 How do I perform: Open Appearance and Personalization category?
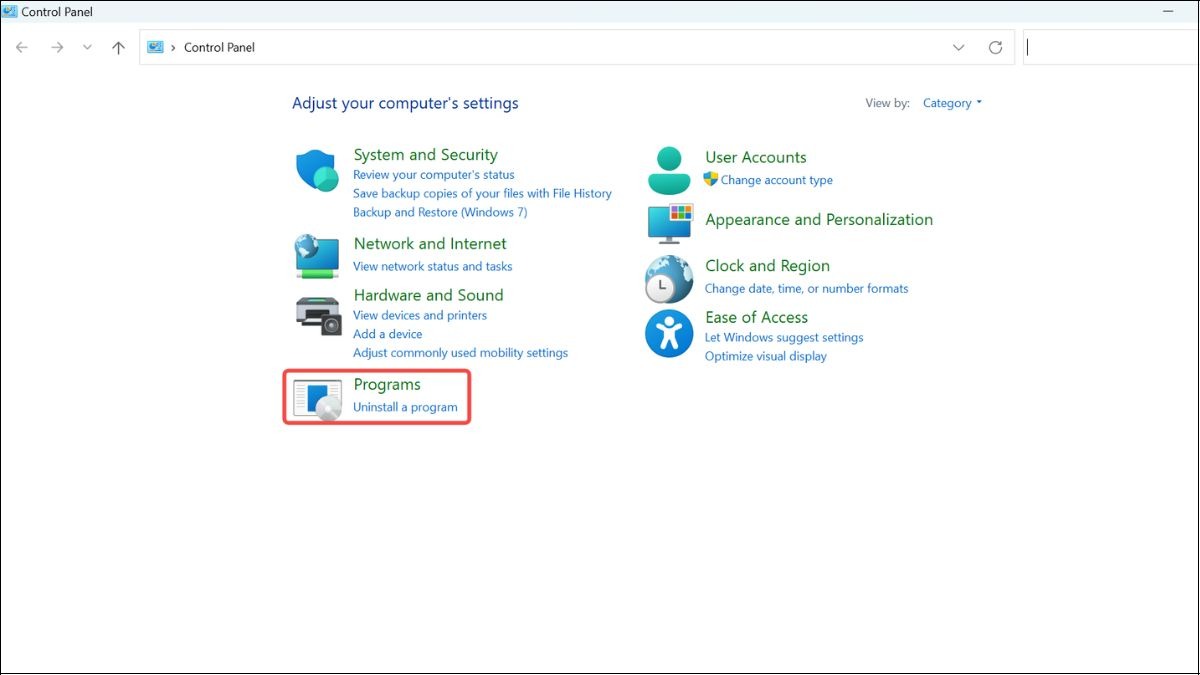tap(819, 220)
